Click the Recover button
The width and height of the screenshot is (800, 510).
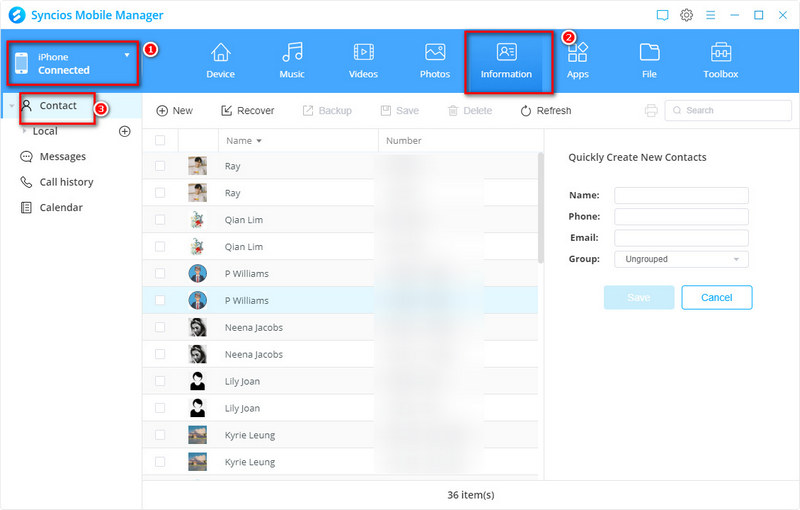[x=247, y=111]
